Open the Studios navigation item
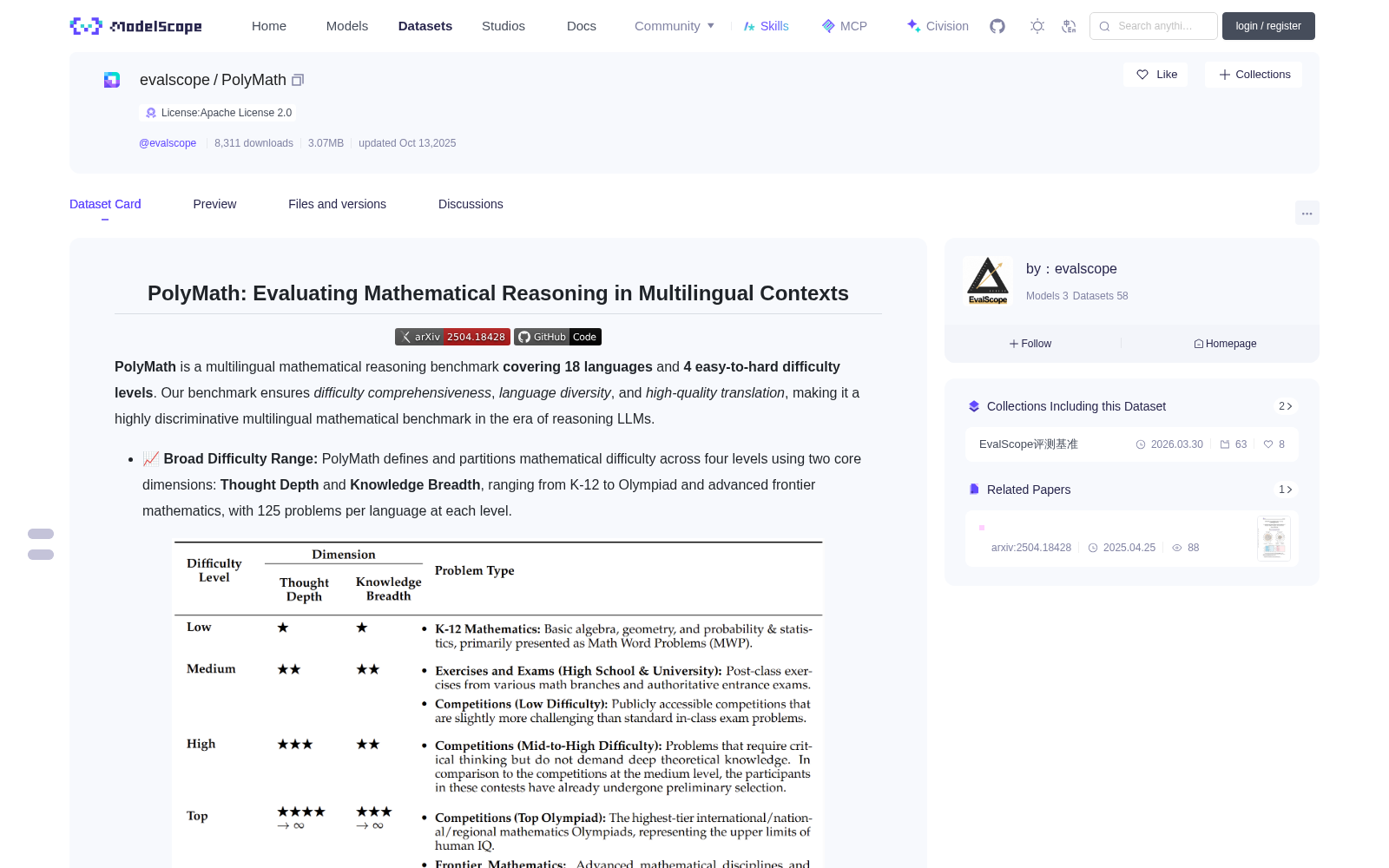 click(504, 26)
